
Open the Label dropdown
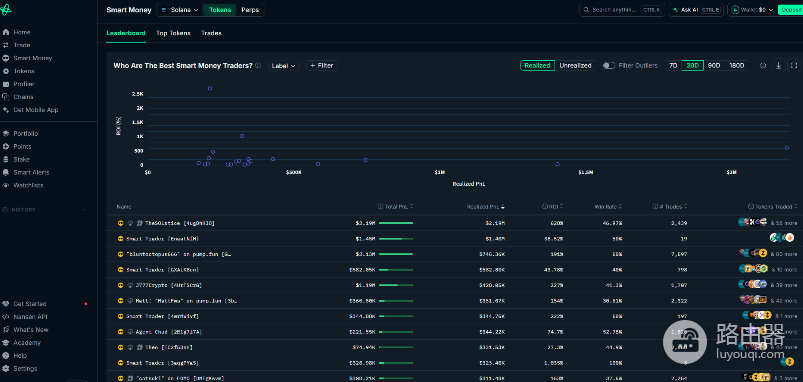[x=283, y=66]
